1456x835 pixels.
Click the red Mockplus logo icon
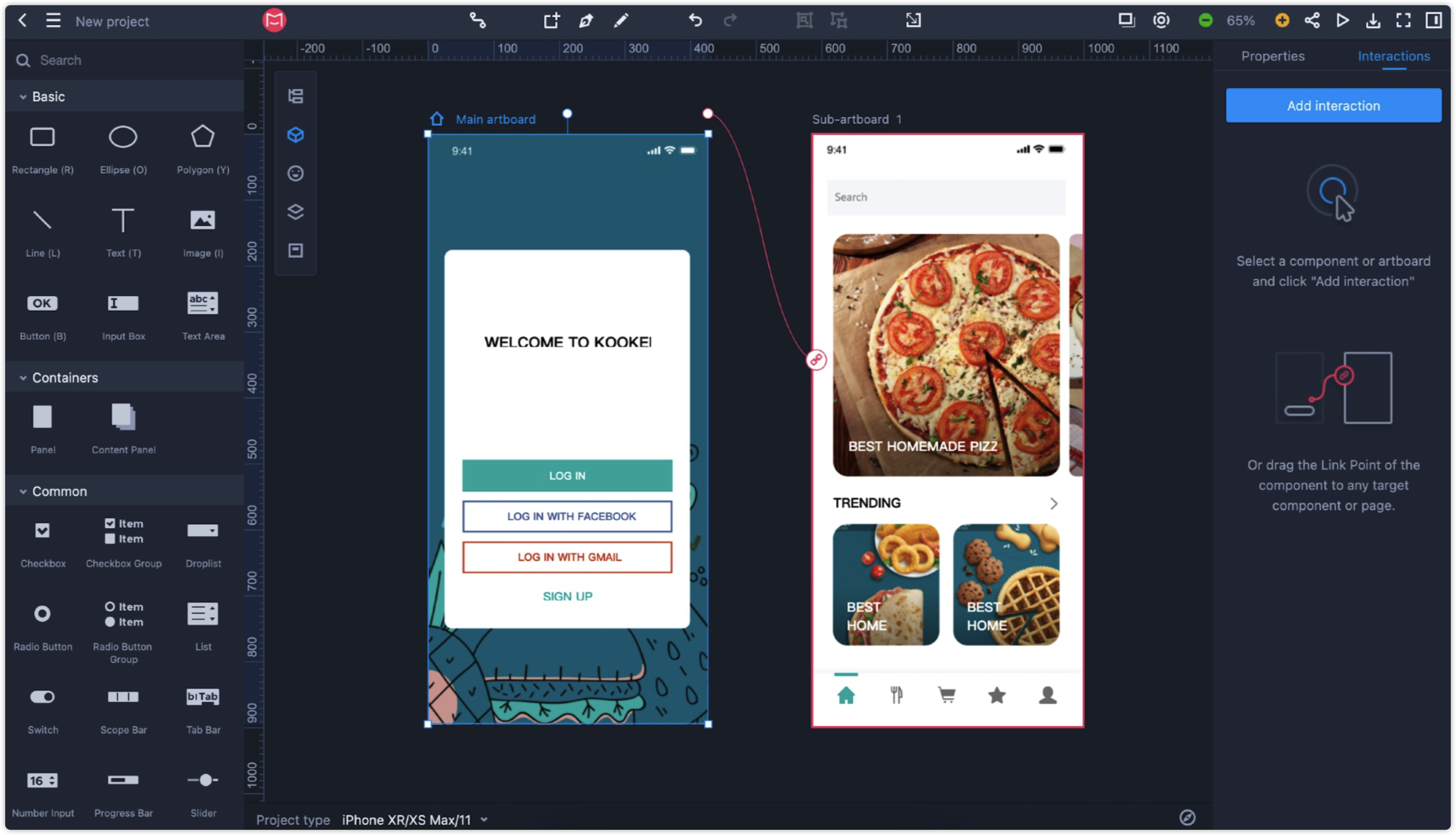pos(274,21)
